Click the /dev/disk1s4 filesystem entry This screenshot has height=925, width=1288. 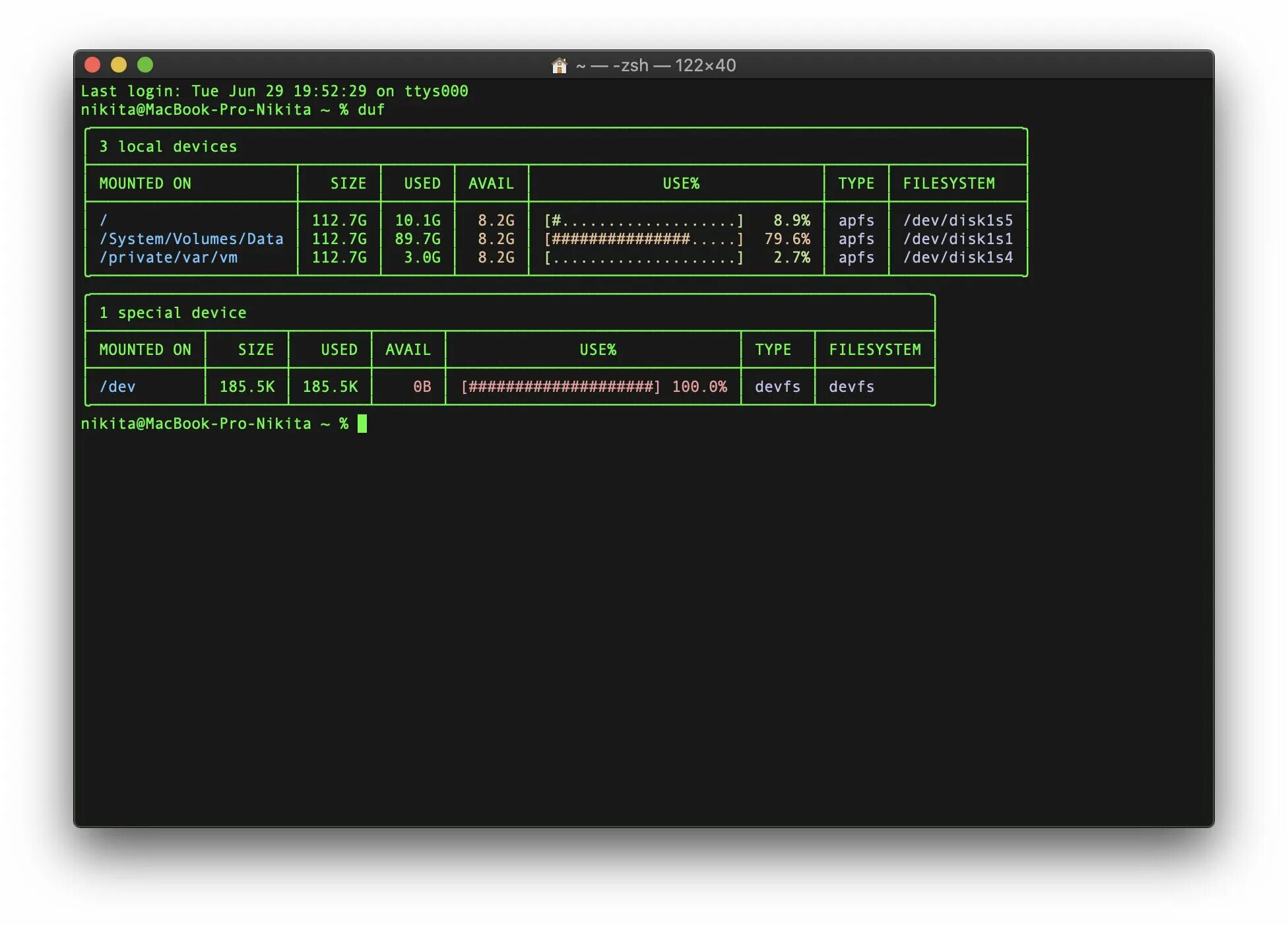[x=957, y=257]
